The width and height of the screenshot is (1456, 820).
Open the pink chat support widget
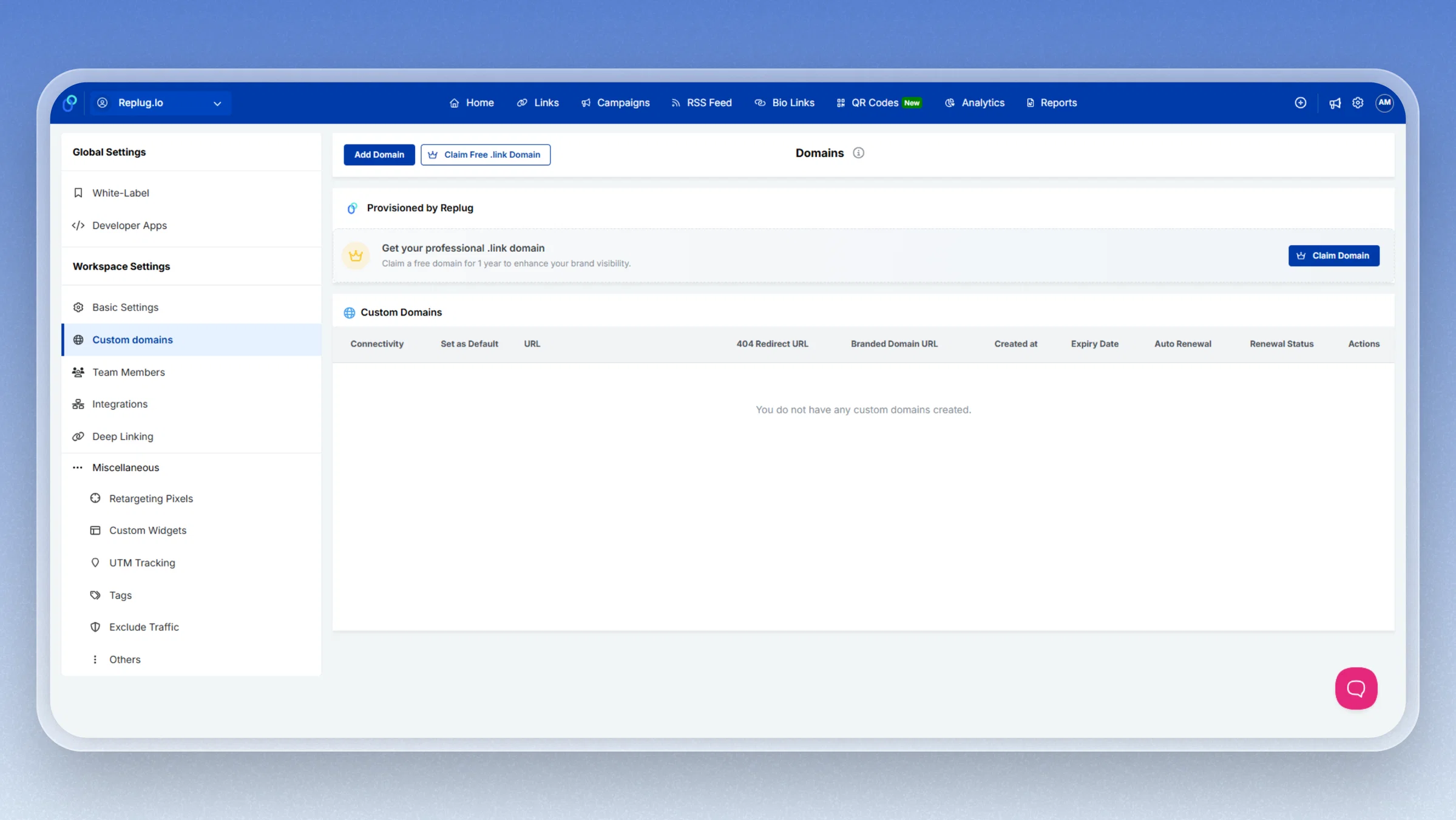tap(1356, 688)
